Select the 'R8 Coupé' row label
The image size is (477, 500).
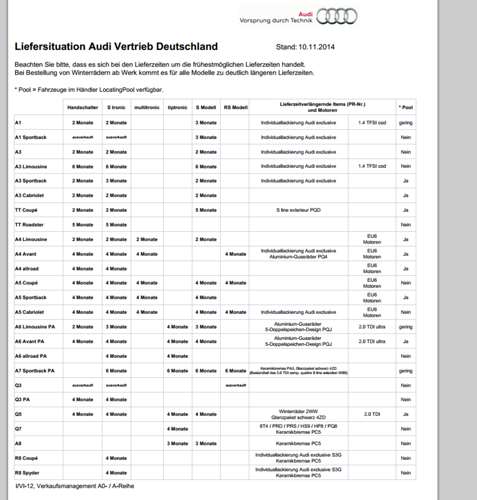(x=26, y=458)
